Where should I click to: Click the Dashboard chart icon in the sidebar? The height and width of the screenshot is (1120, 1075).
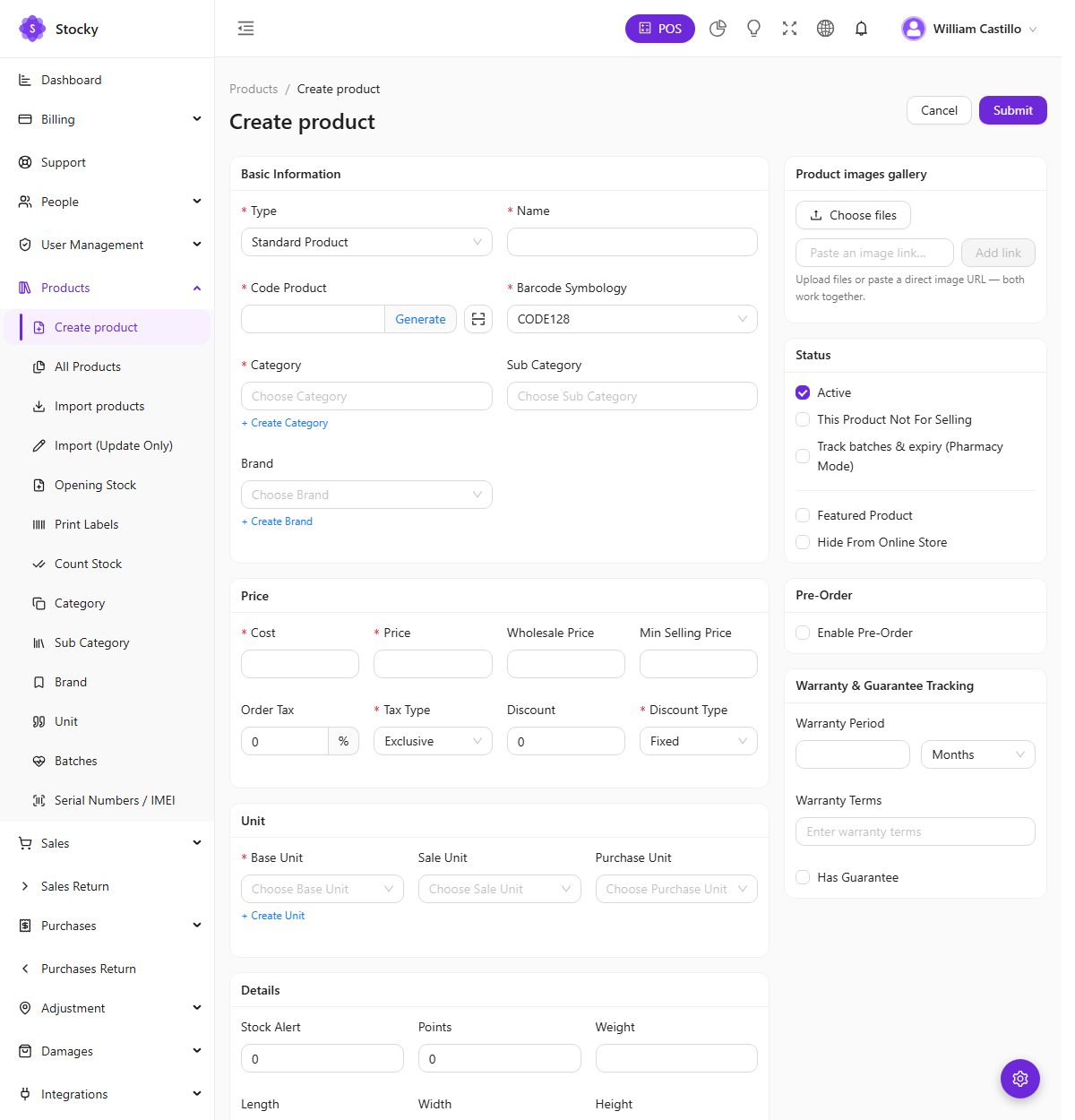[x=25, y=80]
